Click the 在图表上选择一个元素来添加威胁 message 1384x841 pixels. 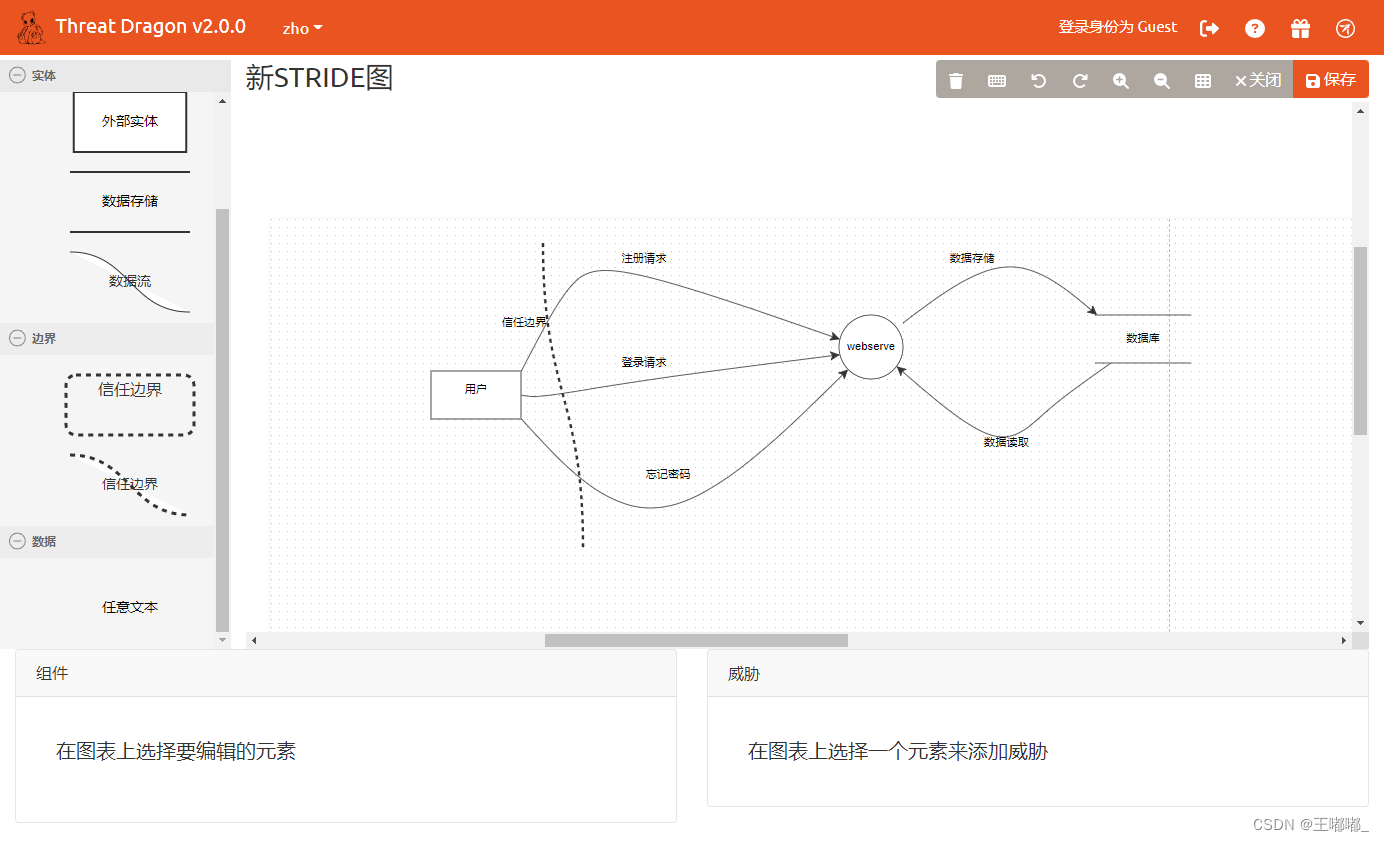tap(898, 751)
